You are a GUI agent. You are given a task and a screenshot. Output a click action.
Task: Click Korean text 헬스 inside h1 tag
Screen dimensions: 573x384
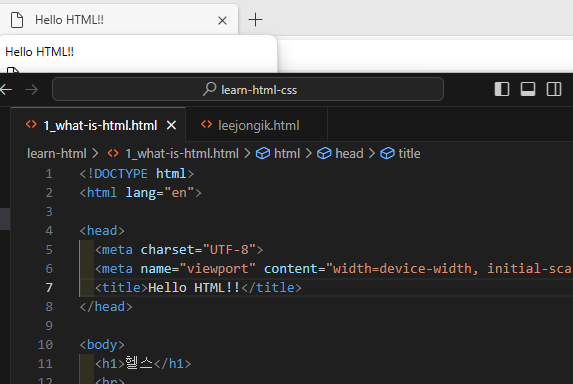tap(139, 363)
